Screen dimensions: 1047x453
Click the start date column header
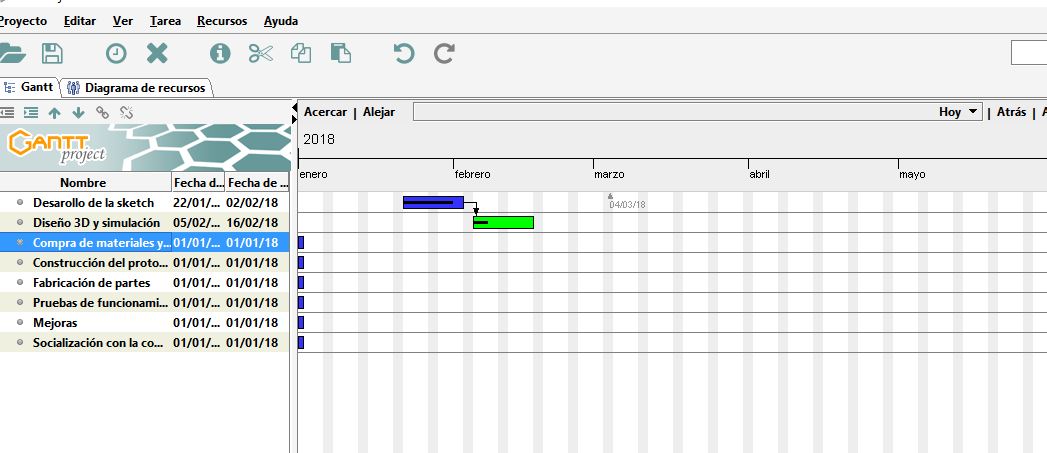coord(198,182)
